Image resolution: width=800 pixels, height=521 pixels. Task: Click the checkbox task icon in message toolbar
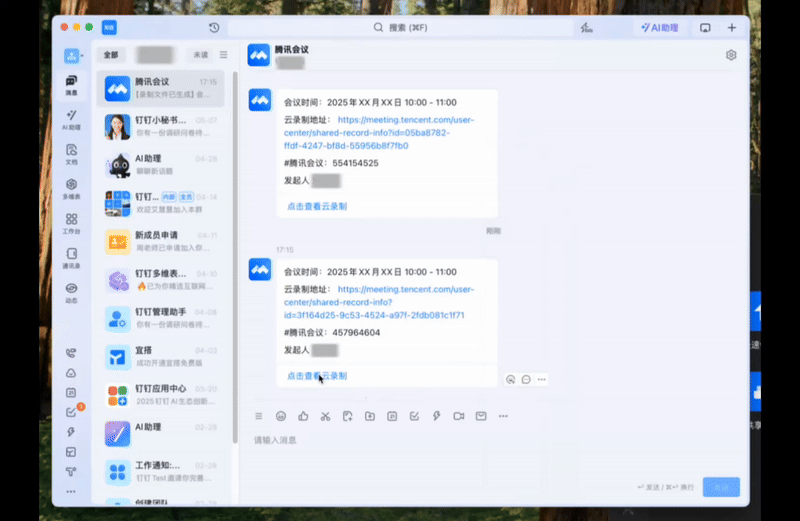point(414,416)
